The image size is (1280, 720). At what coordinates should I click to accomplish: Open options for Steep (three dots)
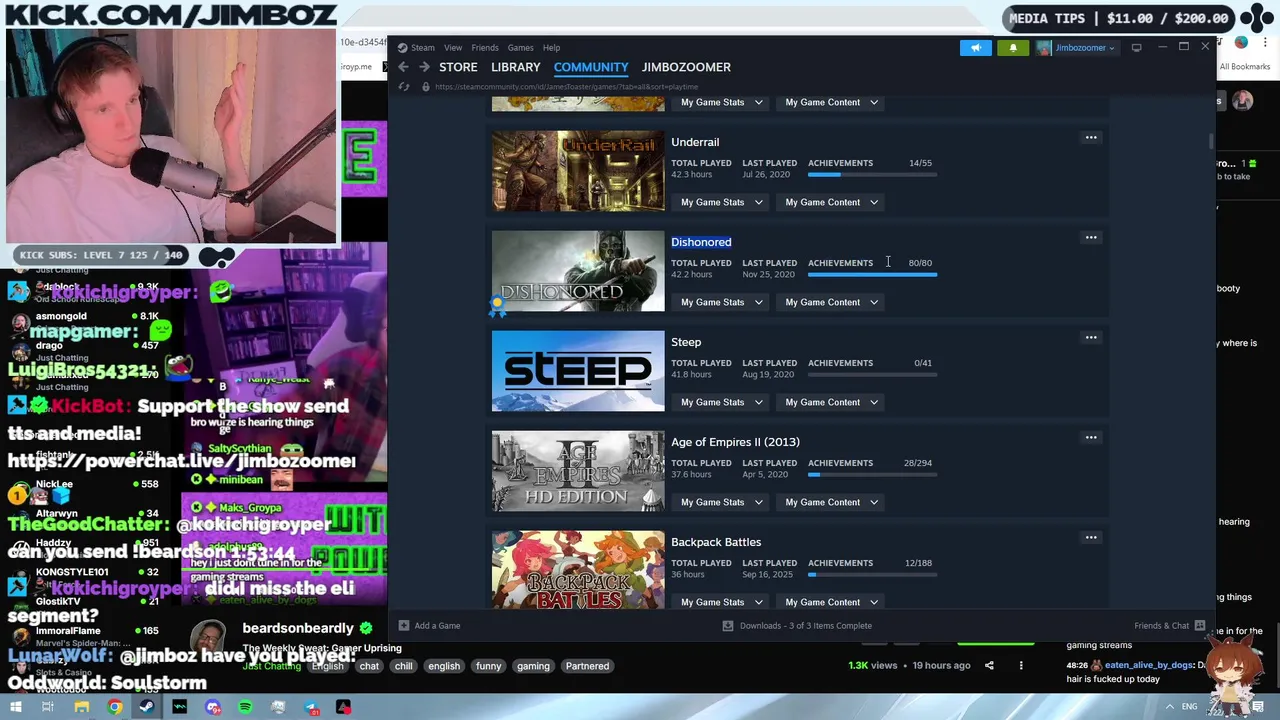[x=1091, y=337]
